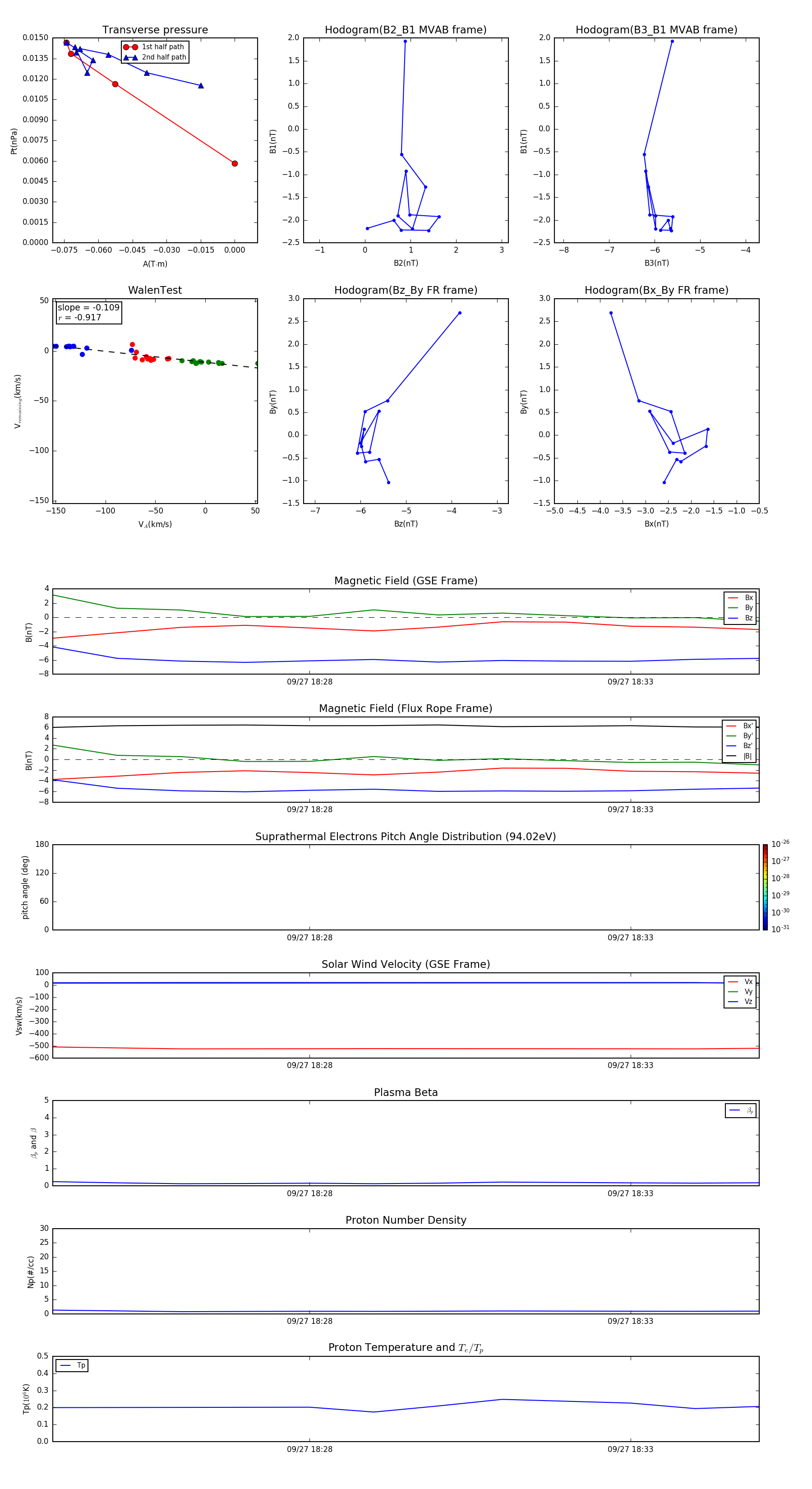Click the "Tp(10^6K)" y-axis label
The image size is (812, 1489).
pos(26,1399)
